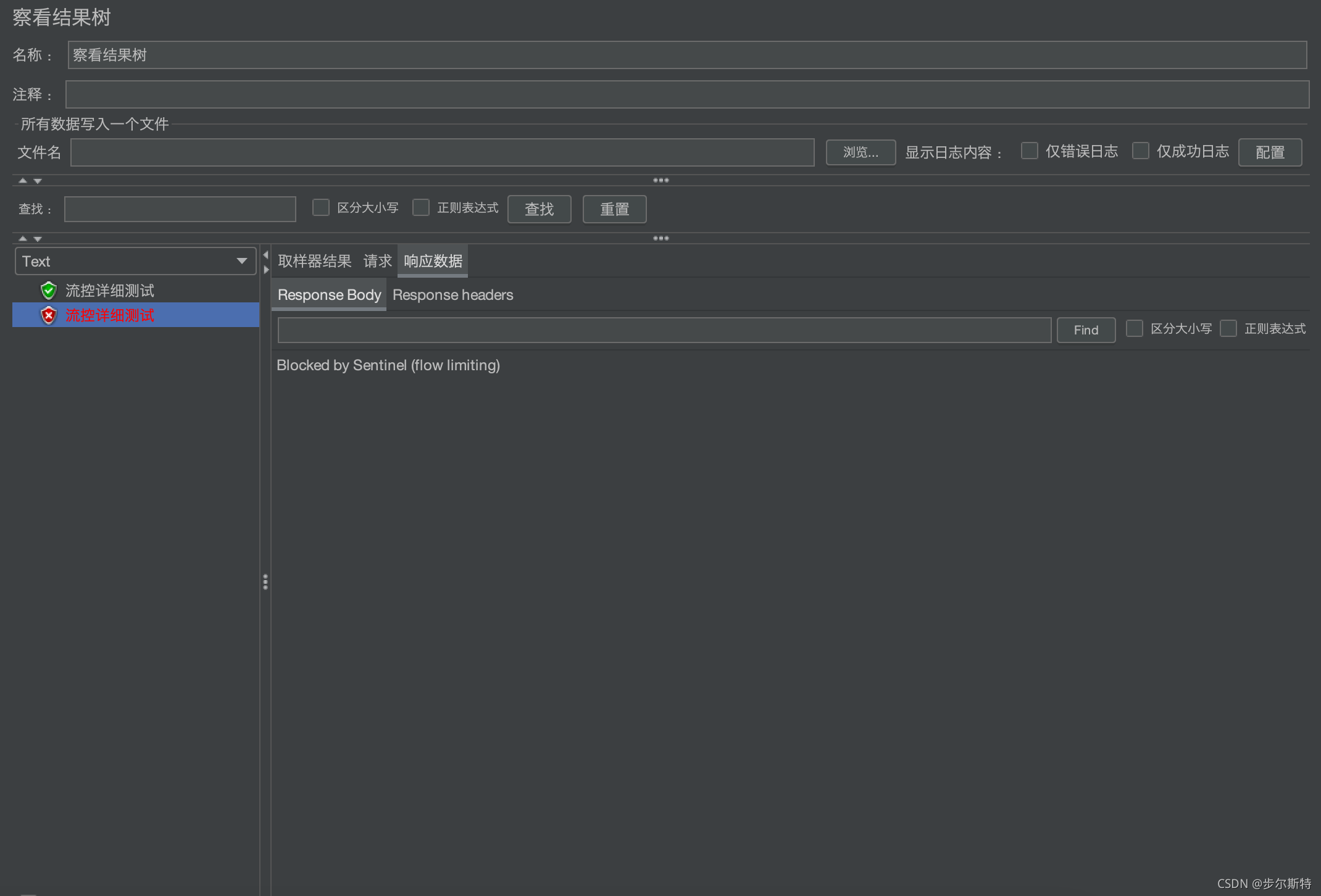Collapse panel with left arrow on divider
Screen dimensions: 1321x896
265,255
